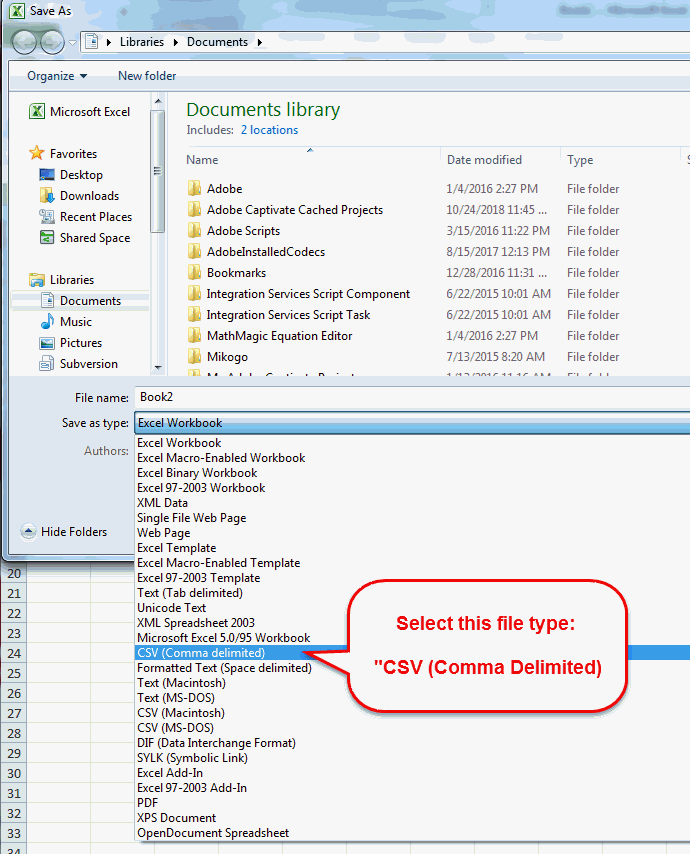The width and height of the screenshot is (690, 854).
Task: Click navigation pane scrollbar up arrow
Action: pyautogui.click(x=158, y=101)
